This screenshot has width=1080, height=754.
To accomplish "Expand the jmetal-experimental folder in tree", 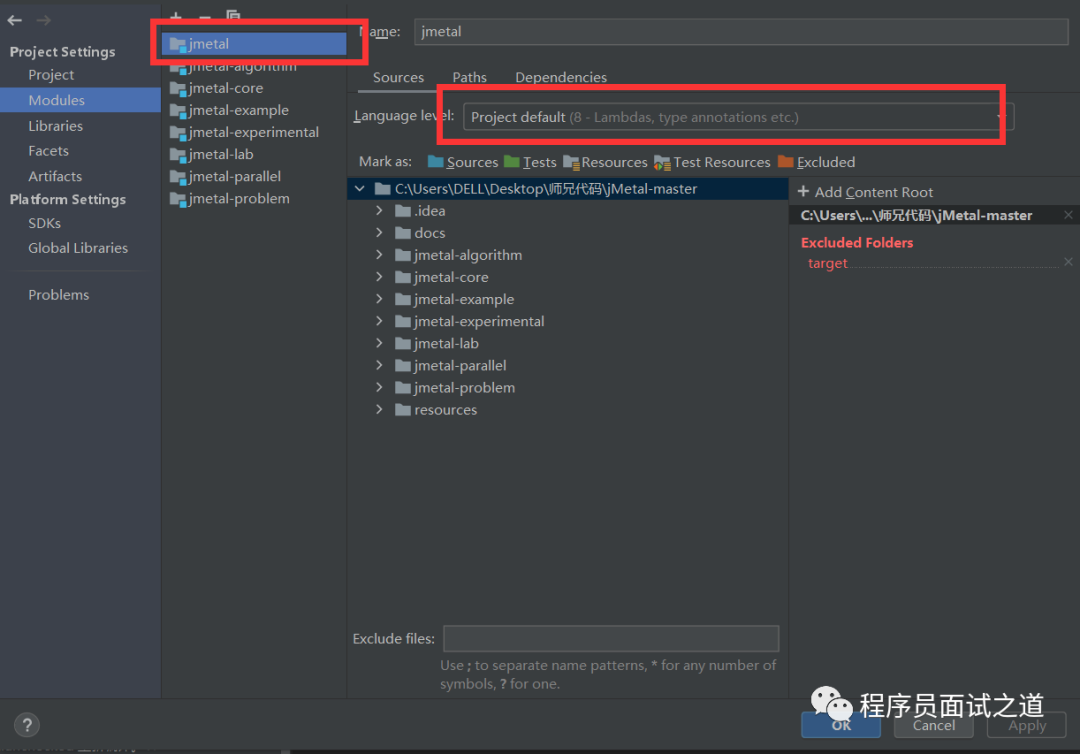I will point(380,321).
